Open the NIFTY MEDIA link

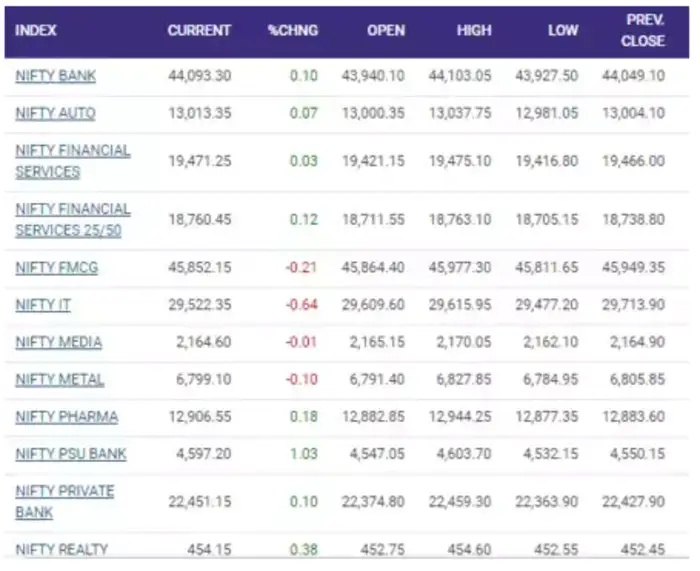58,342
